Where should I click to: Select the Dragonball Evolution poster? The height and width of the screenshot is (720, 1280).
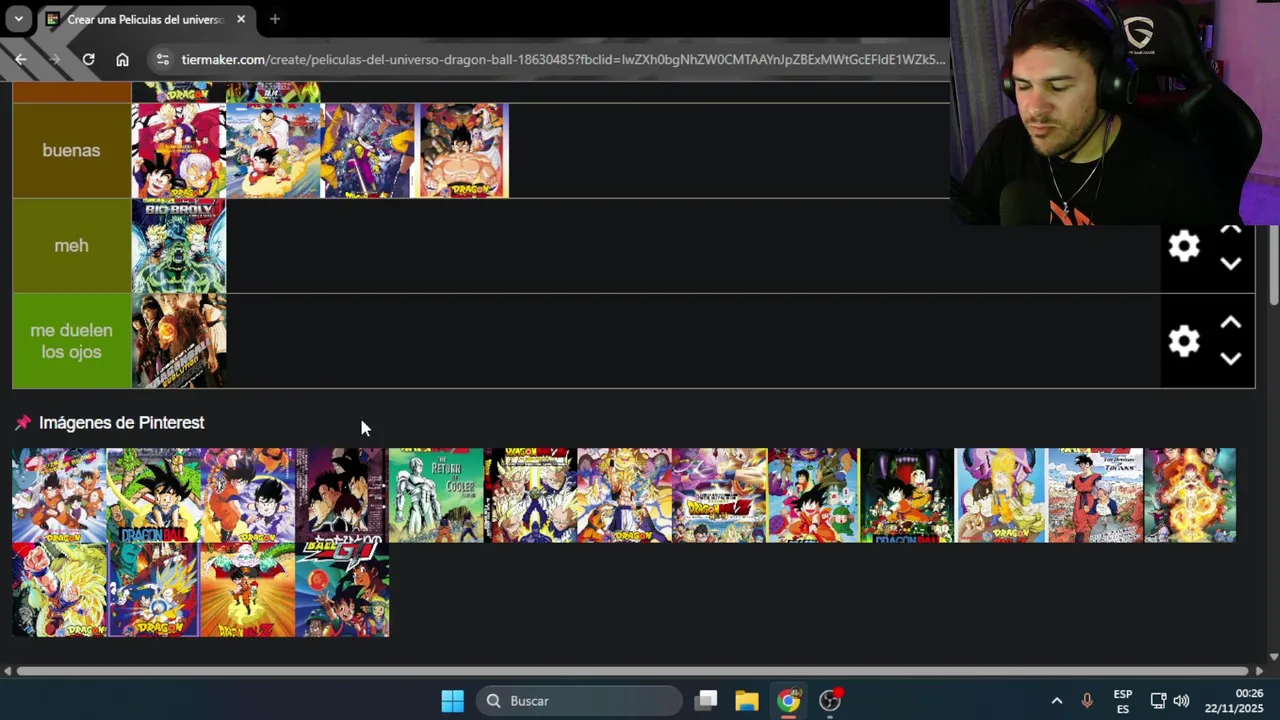tap(179, 341)
